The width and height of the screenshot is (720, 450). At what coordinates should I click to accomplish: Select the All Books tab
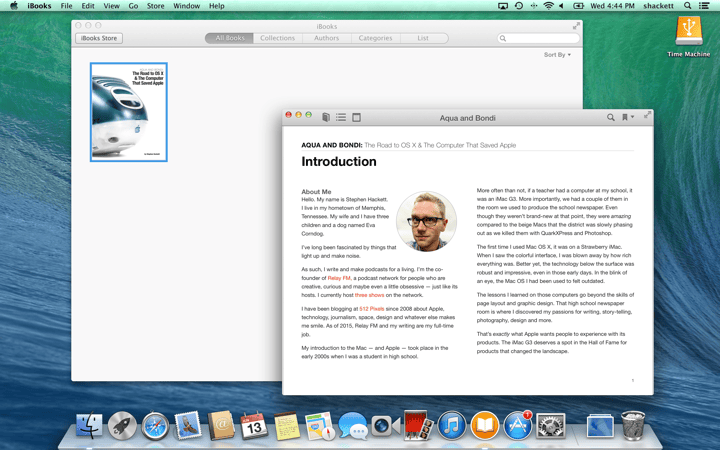pyautogui.click(x=230, y=38)
